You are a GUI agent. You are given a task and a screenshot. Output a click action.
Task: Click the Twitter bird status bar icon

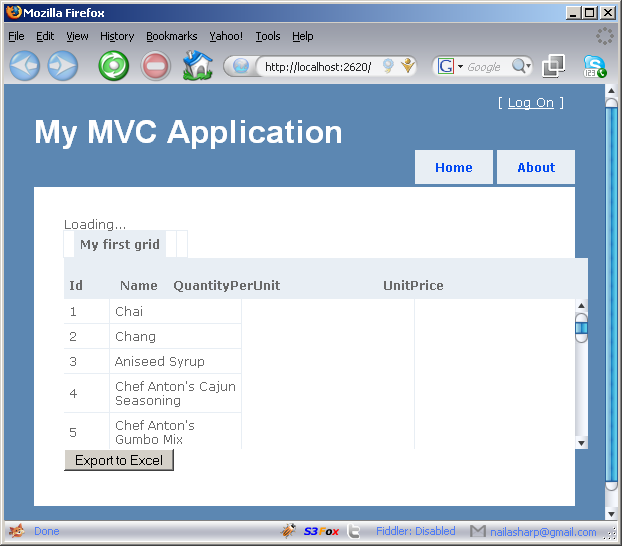pos(353,531)
